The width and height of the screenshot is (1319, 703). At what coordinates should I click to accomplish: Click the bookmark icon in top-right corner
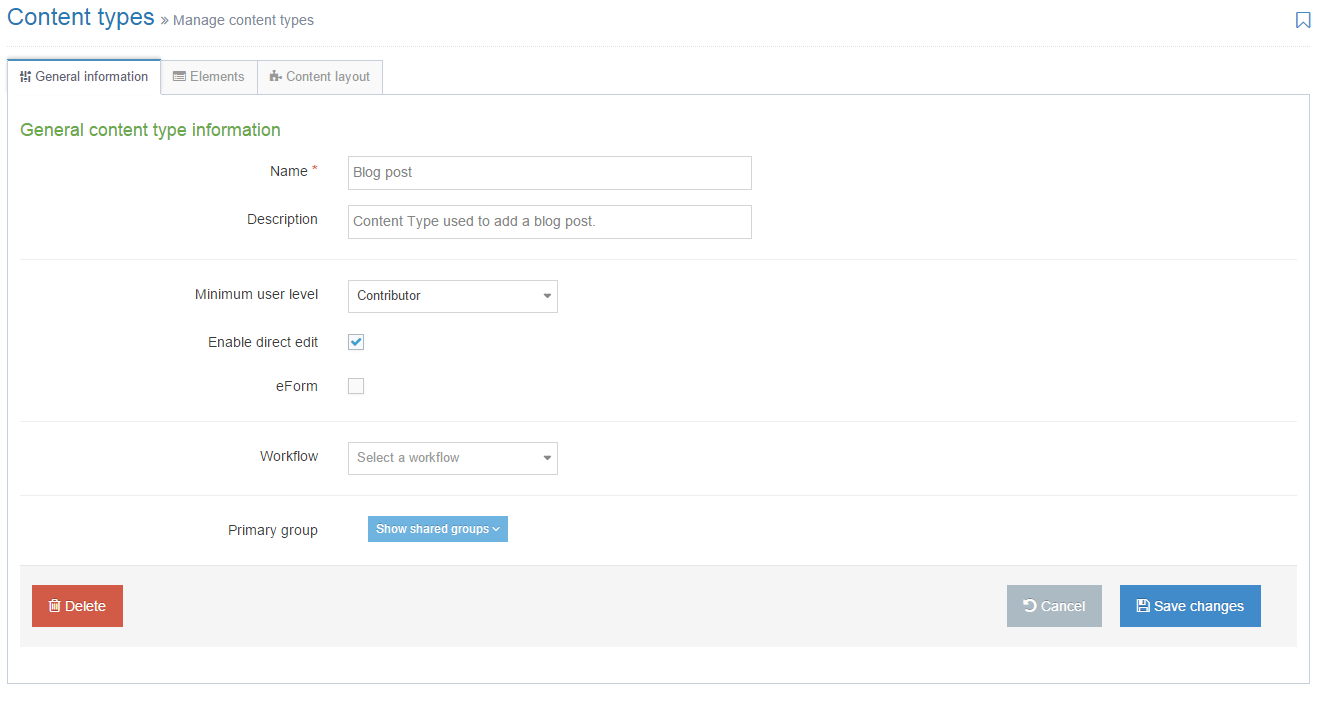[1302, 20]
